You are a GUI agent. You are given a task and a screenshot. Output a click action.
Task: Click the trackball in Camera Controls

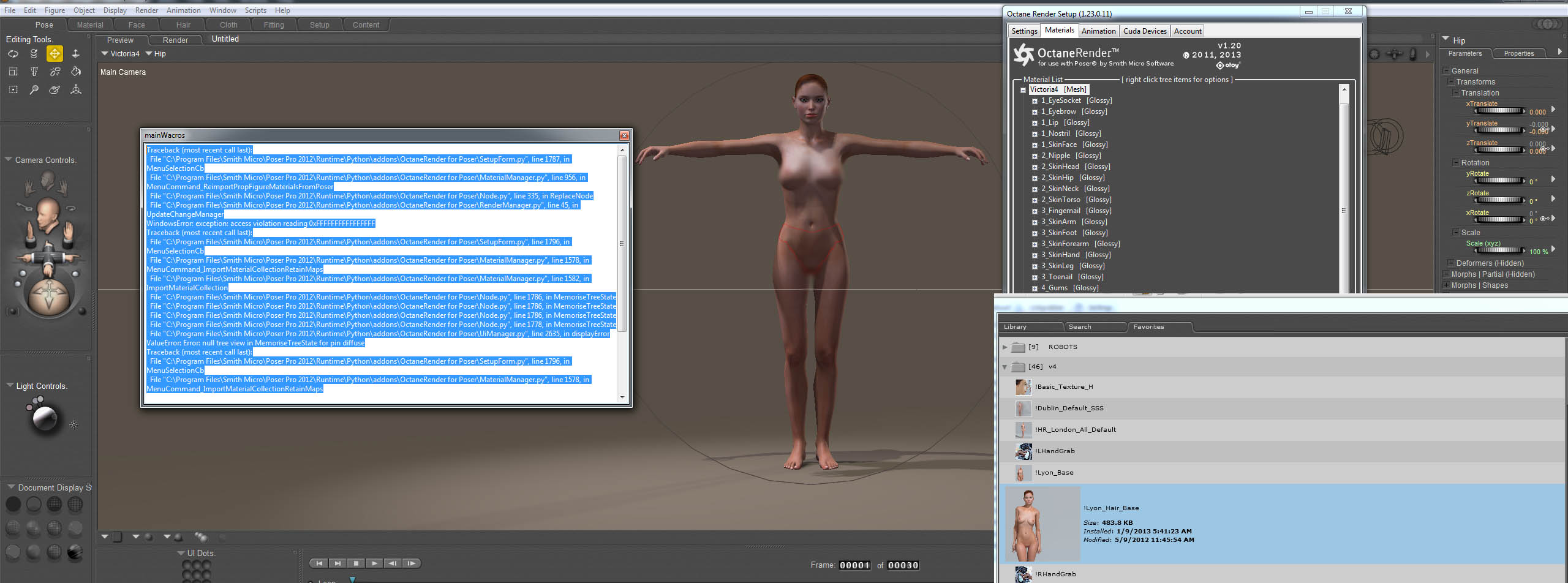[48, 296]
